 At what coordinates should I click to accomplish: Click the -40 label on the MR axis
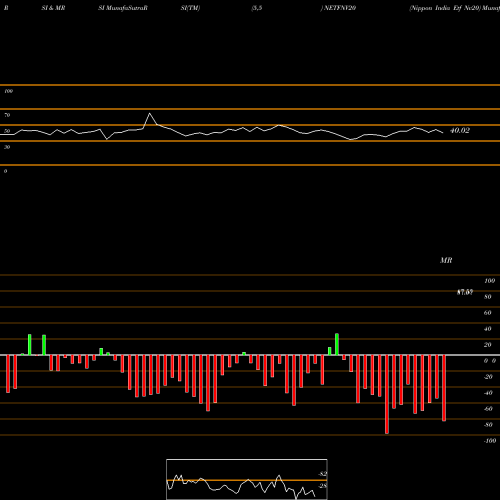pos(488,393)
